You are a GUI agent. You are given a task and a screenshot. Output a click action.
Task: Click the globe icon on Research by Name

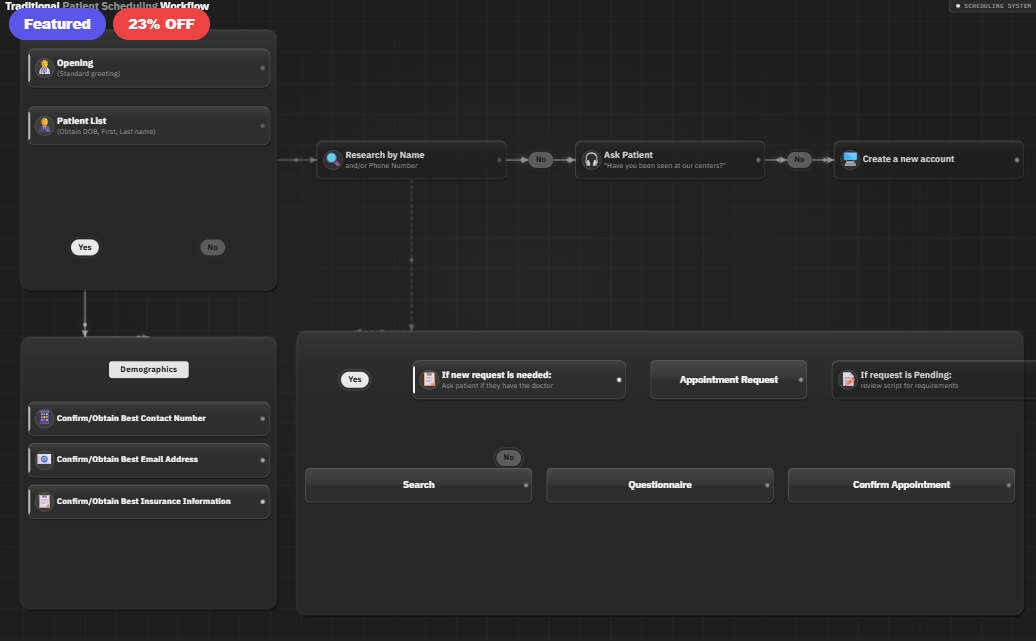pyautogui.click(x=332, y=159)
